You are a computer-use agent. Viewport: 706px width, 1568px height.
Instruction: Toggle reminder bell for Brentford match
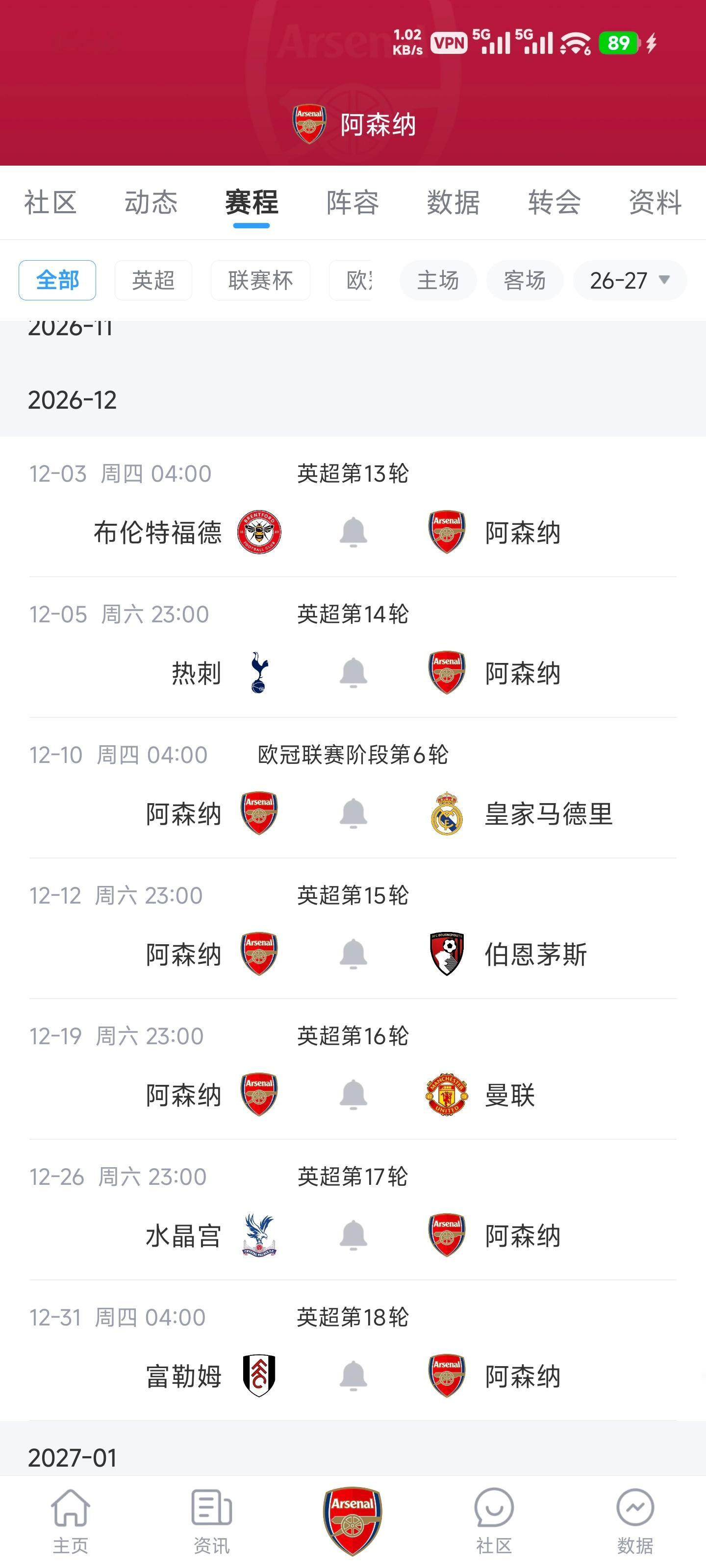353,533
